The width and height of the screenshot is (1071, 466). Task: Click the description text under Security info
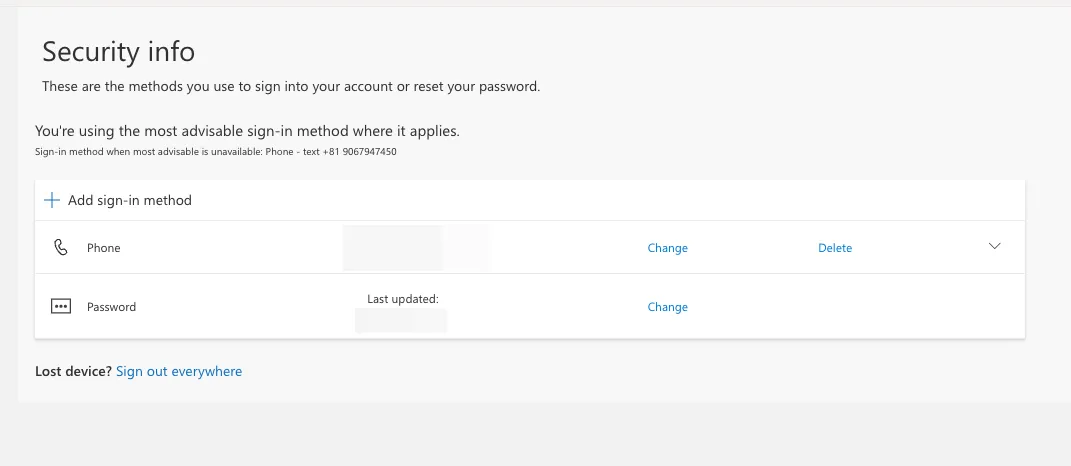291,87
